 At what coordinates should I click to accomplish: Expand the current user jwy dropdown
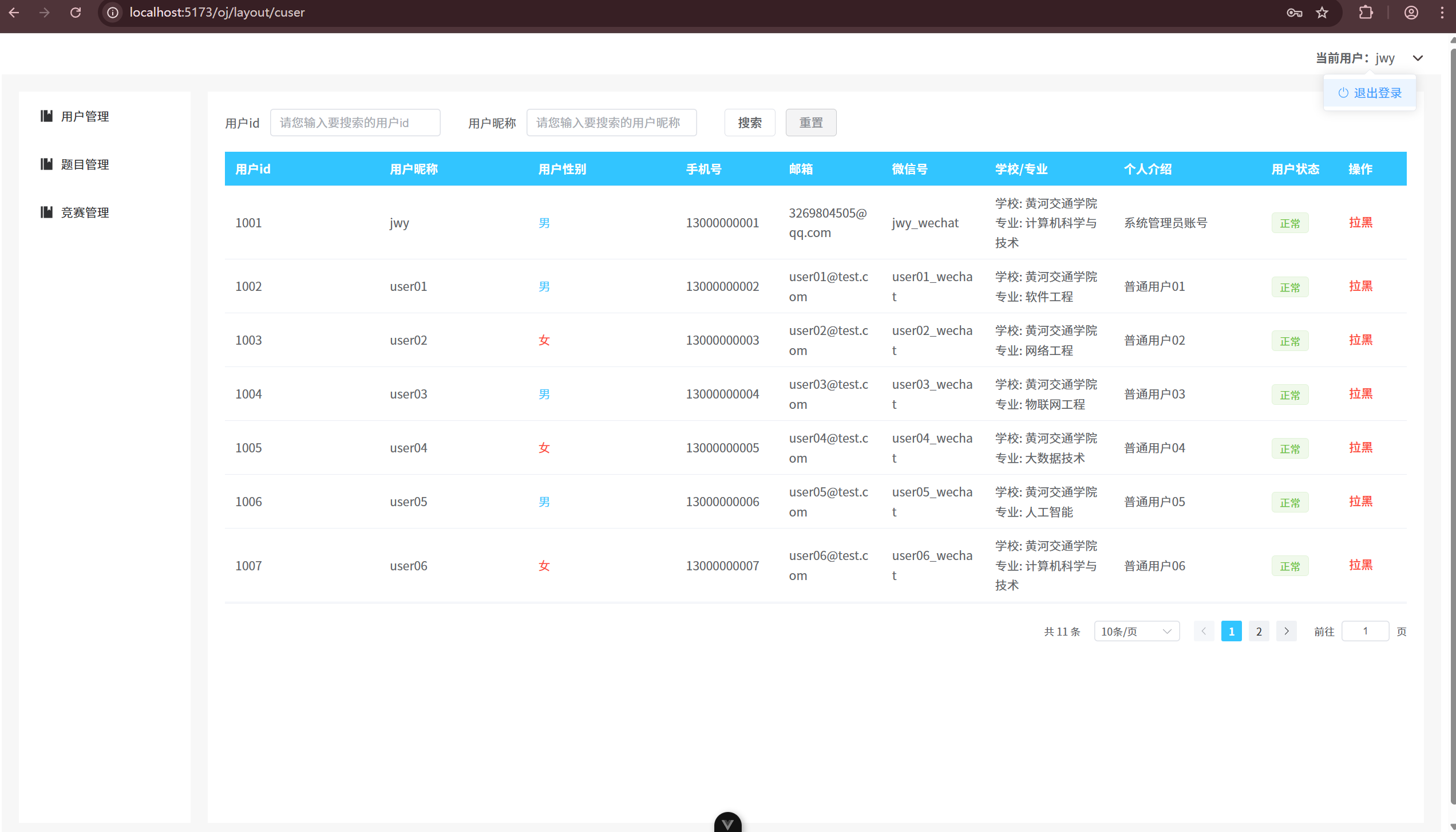point(1417,58)
